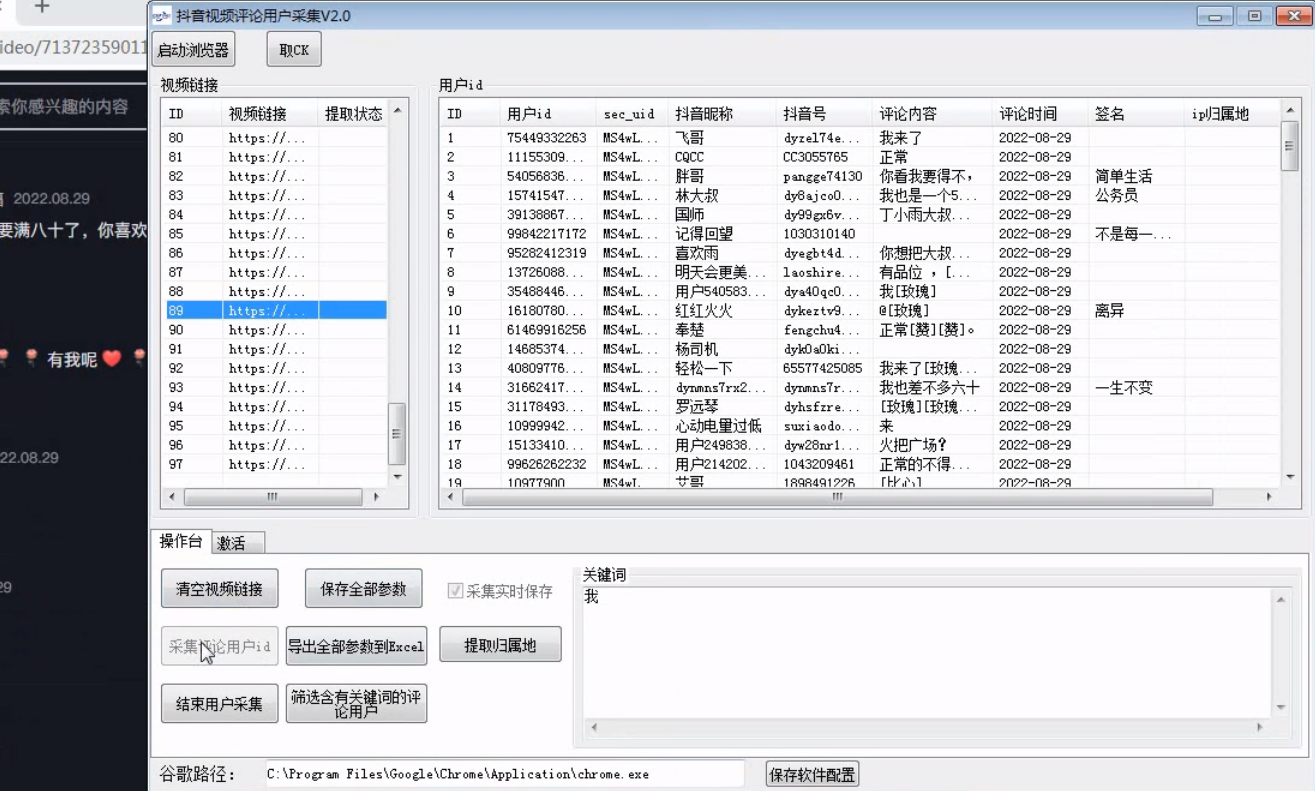1315x791 pixels.
Task: Click the ip归属地 column header
Action: (x=1232, y=113)
